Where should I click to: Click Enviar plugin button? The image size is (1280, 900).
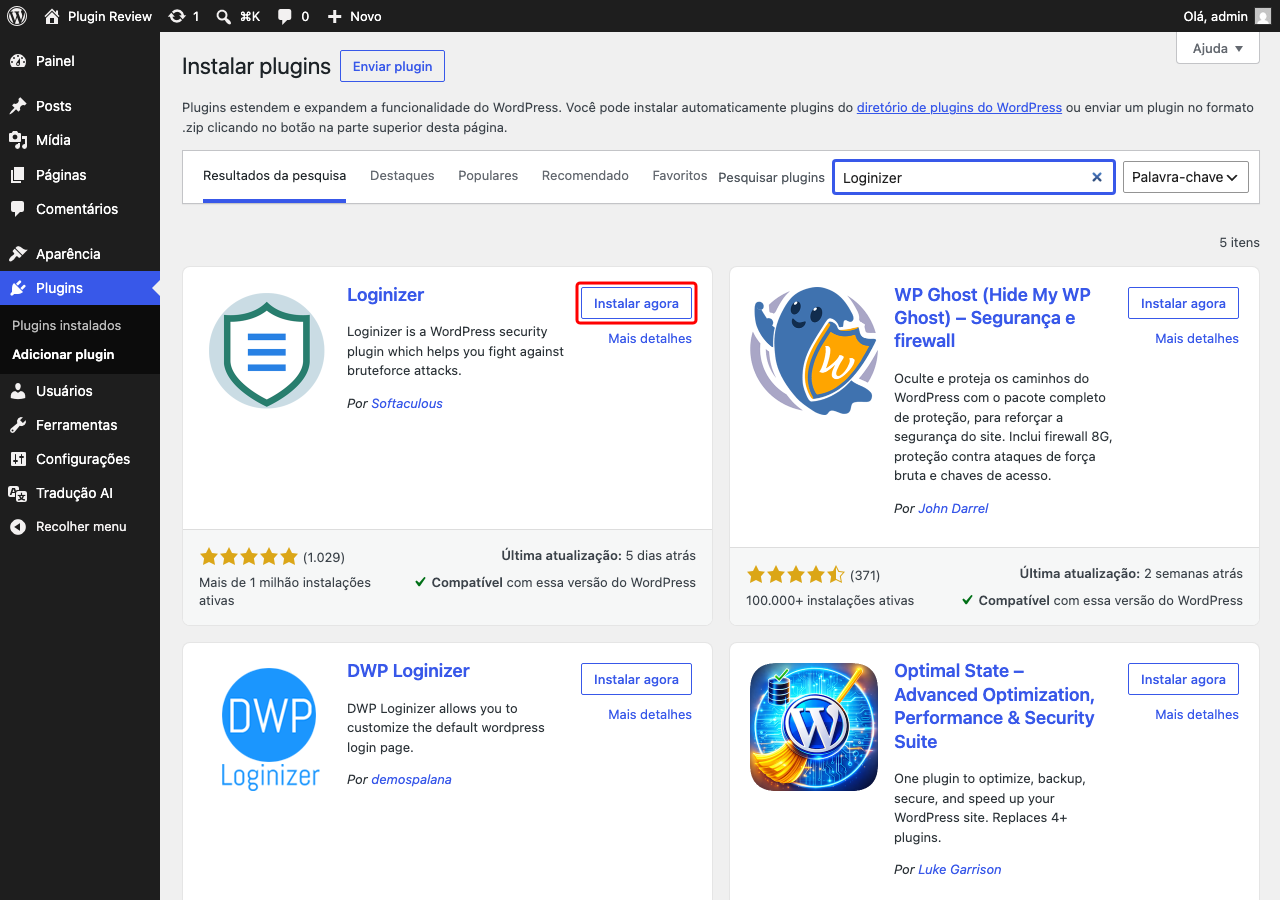392,66
